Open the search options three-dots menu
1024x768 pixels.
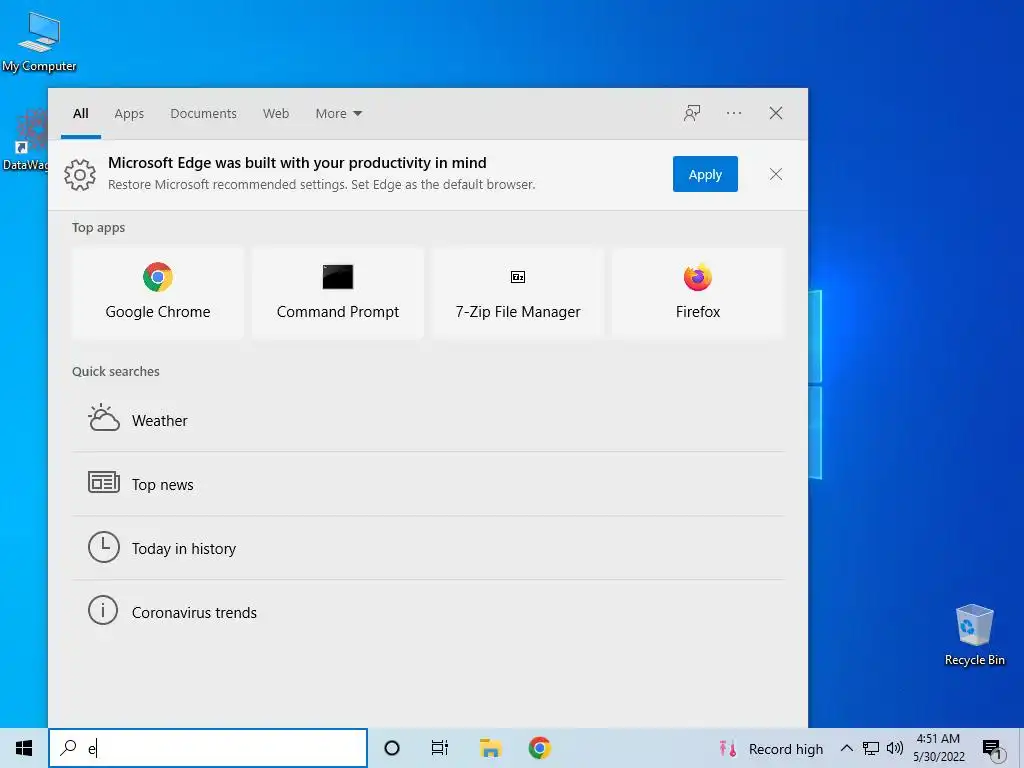(x=733, y=113)
